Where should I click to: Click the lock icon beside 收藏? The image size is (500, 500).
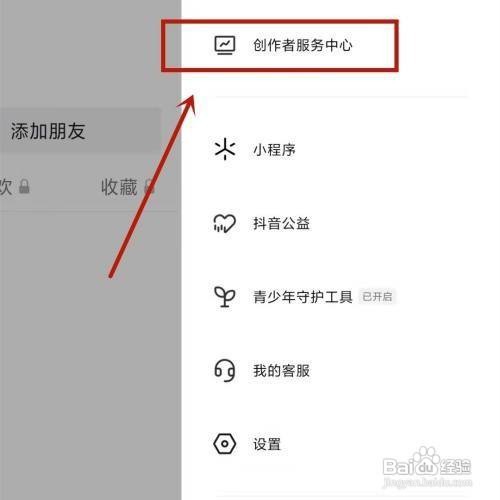[x=150, y=186]
